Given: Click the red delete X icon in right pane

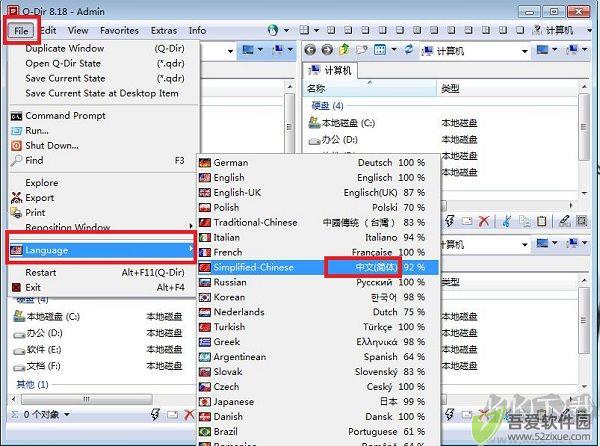Looking at the screenshot, I should click(484, 221).
